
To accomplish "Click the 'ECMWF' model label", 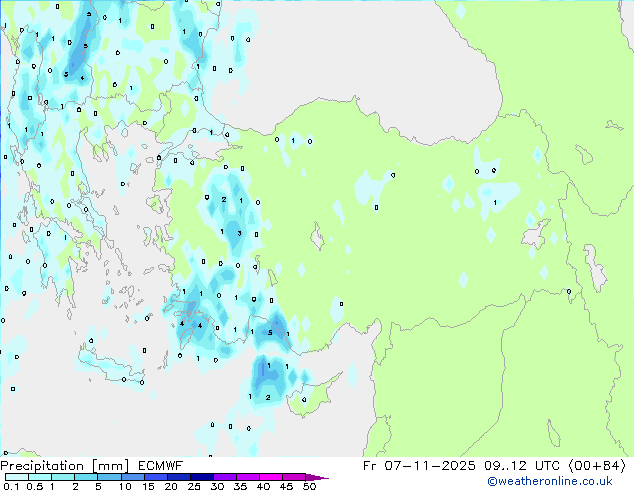I will click(x=160, y=466).
